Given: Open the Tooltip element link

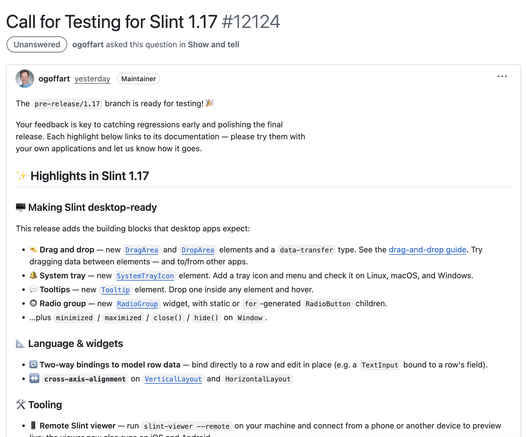Looking at the screenshot, I should (115, 290).
